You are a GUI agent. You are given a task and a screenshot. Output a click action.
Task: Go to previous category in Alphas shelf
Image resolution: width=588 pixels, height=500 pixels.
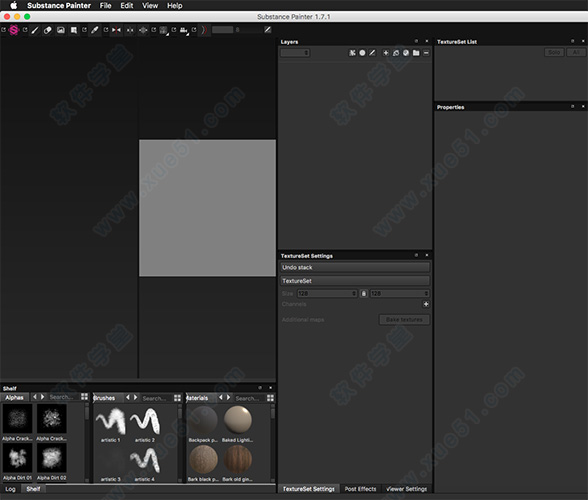(x=35, y=397)
